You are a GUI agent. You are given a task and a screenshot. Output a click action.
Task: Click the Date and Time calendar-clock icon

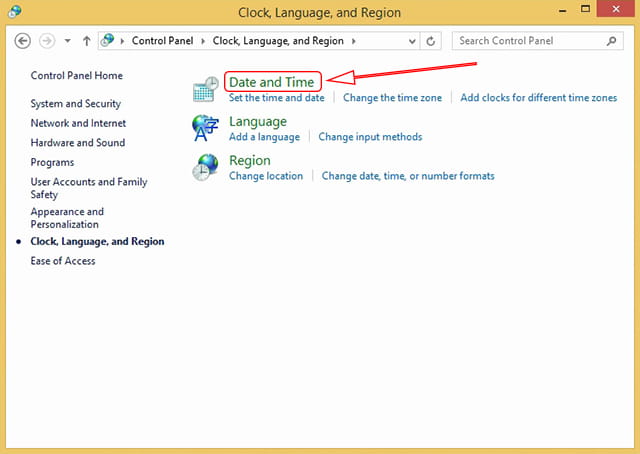coord(206,89)
